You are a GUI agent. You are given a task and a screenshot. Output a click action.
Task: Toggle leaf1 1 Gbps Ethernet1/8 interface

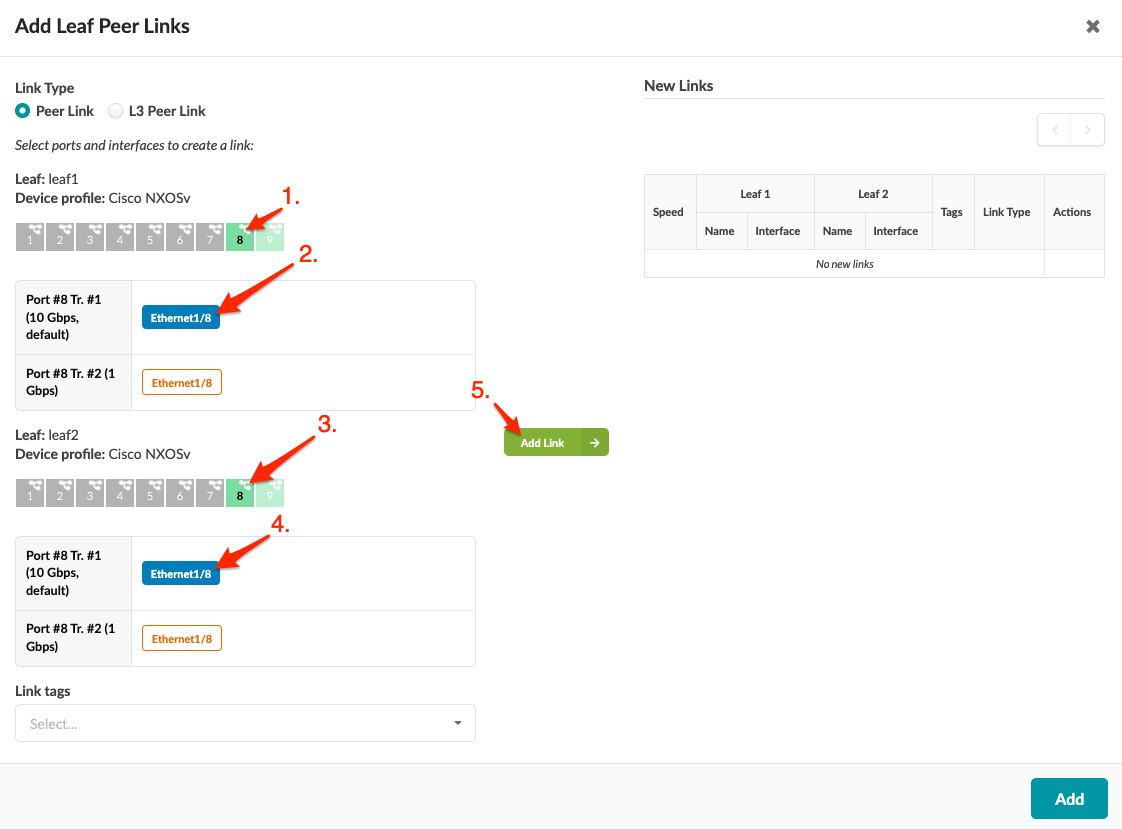182,383
